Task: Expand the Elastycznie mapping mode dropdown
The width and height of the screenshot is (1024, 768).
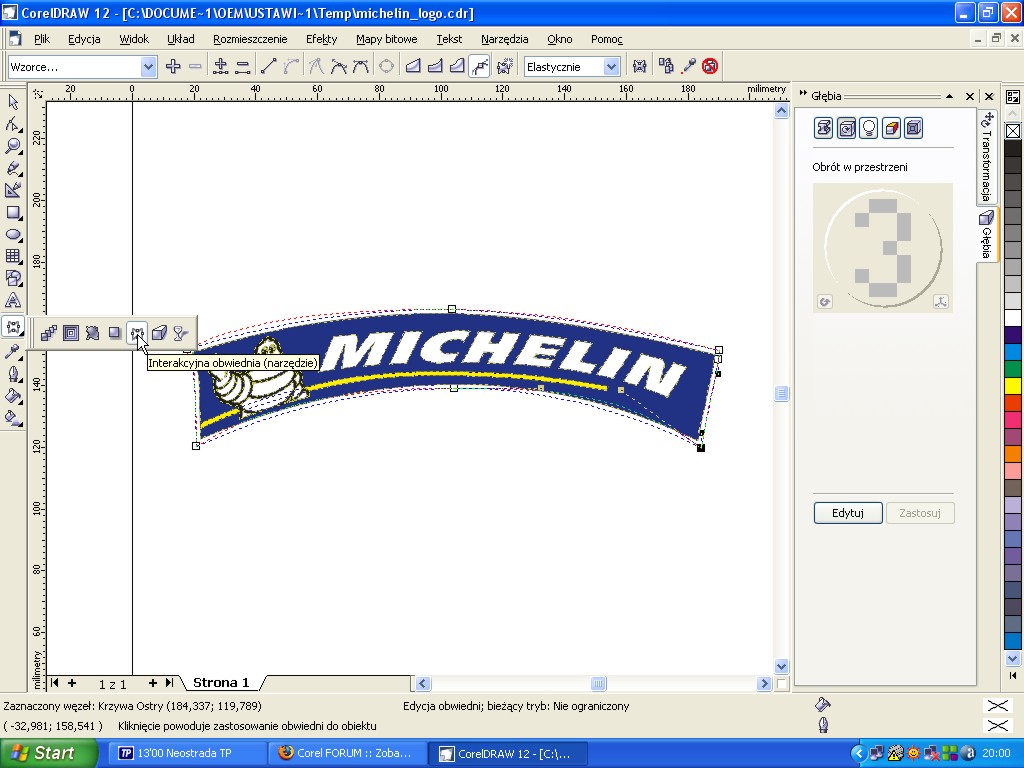Action: pyautogui.click(x=611, y=67)
